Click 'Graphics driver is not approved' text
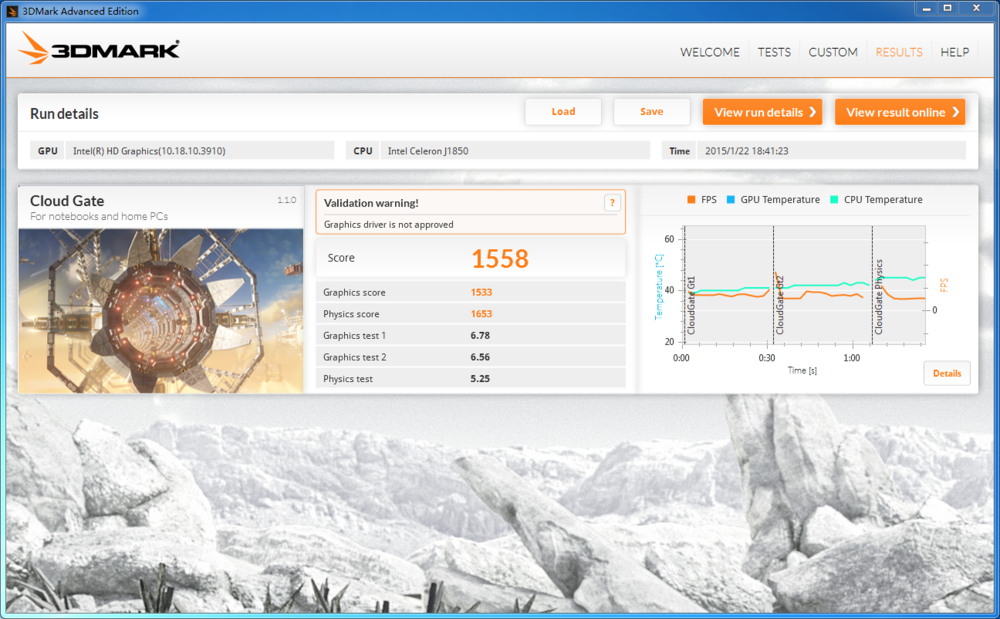1000x619 pixels. coord(388,224)
